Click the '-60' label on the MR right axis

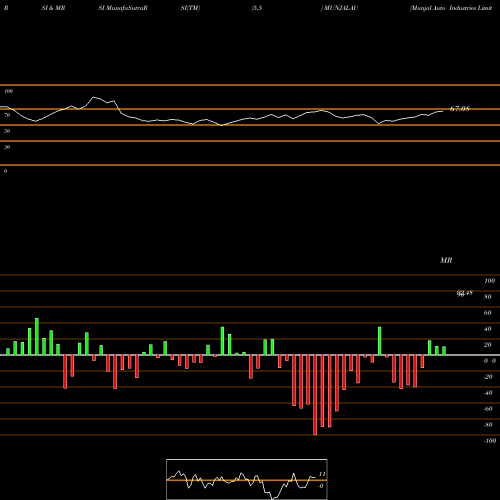(x=488, y=409)
